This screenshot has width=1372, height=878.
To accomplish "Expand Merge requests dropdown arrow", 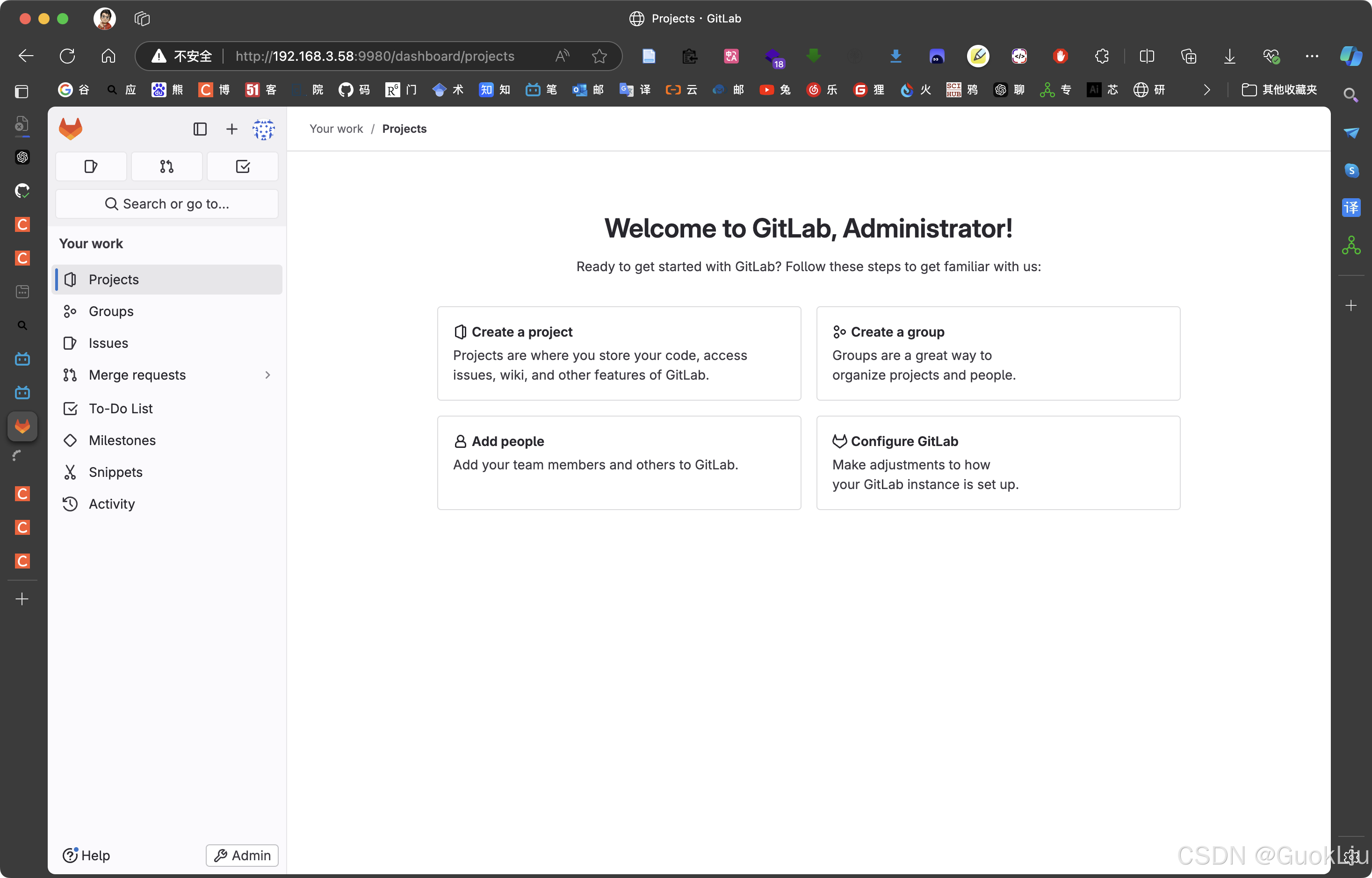I will (x=267, y=375).
